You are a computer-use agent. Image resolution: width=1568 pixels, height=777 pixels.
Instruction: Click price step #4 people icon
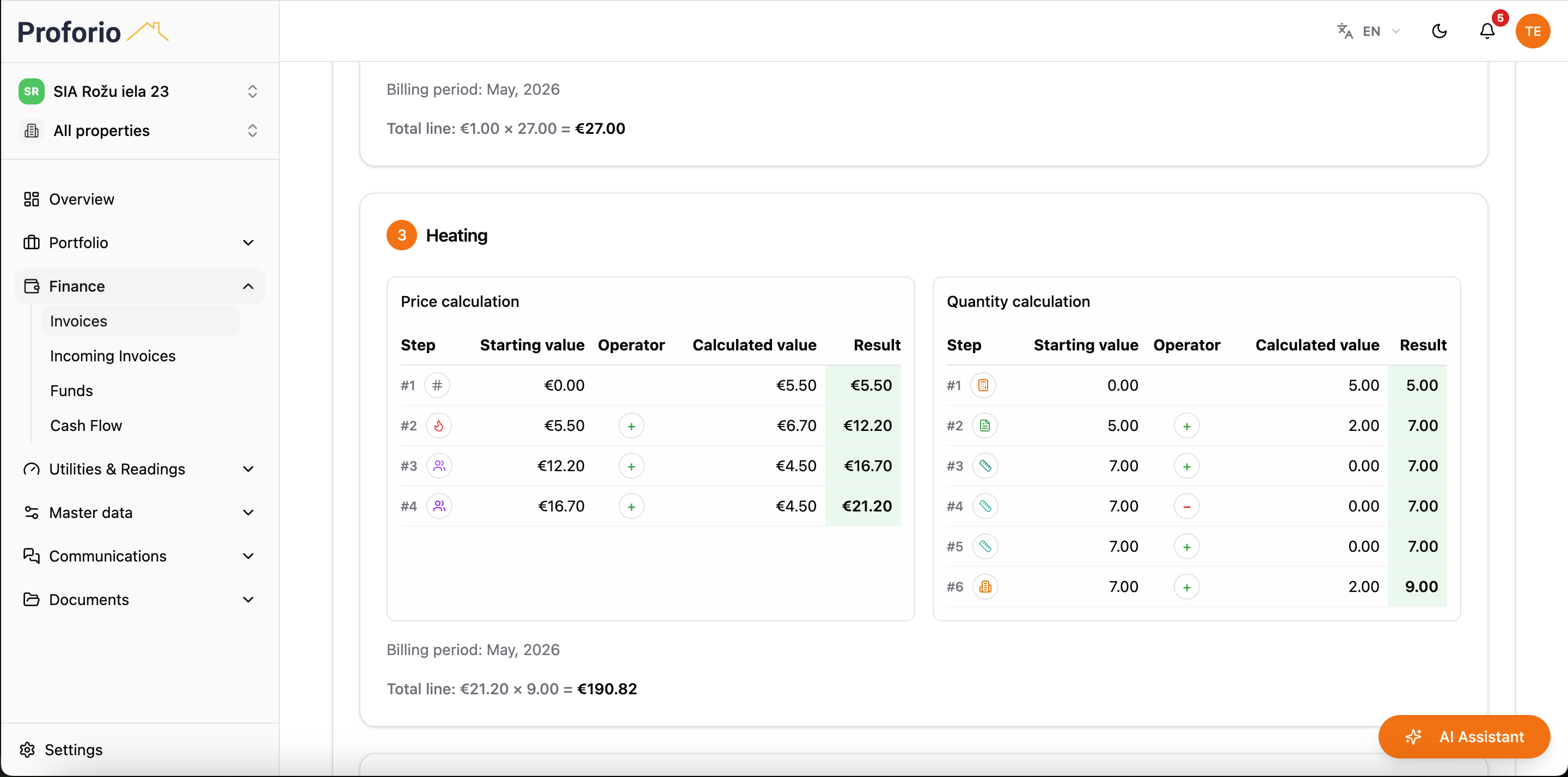click(439, 506)
